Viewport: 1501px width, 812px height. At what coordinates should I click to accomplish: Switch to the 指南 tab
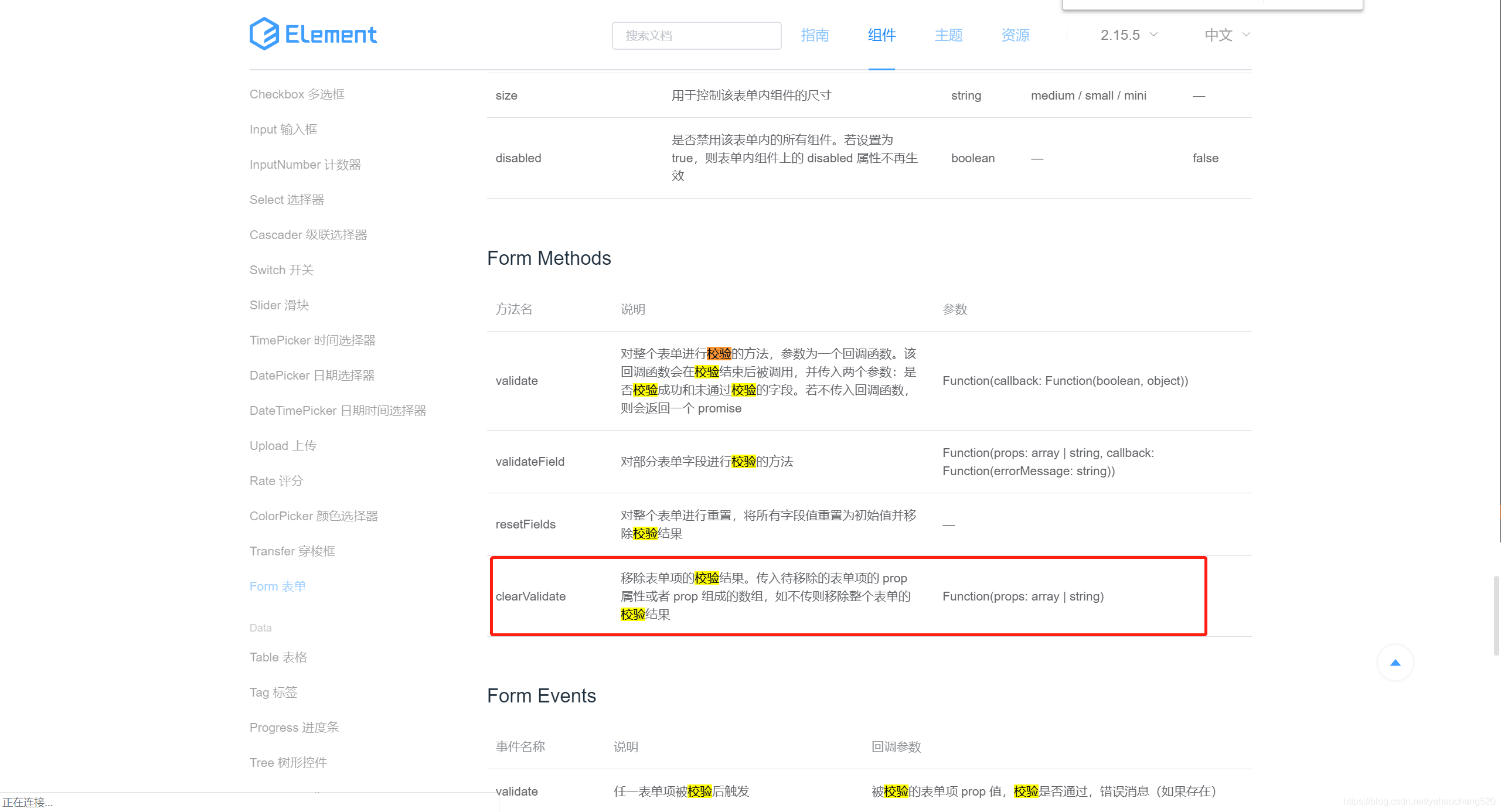(815, 35)
